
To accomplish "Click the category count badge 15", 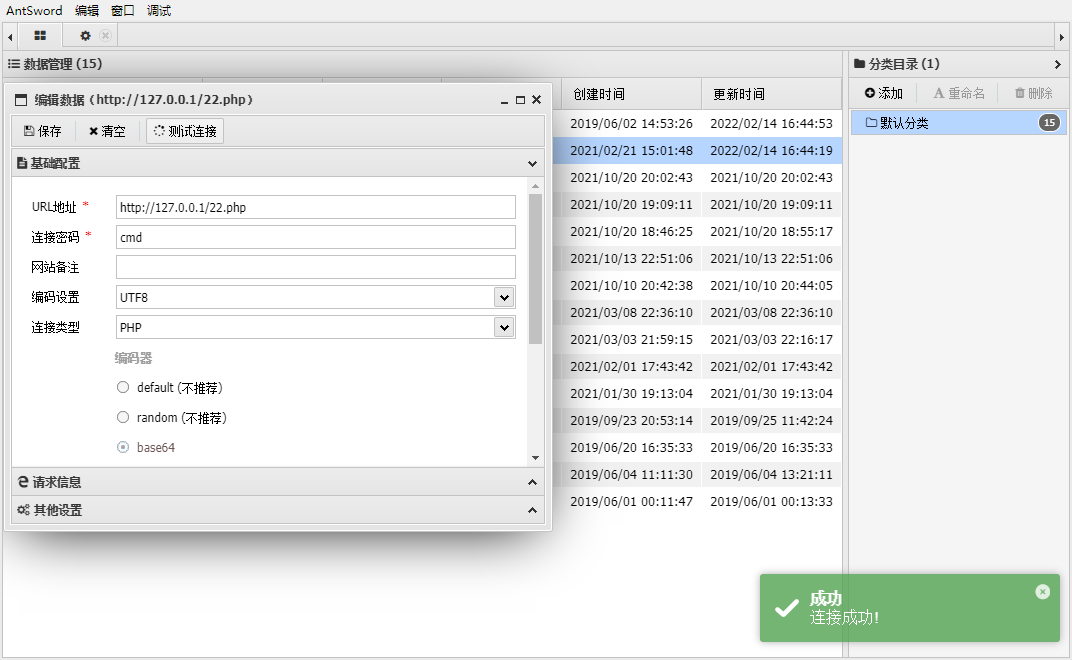I will point(1049,123).
